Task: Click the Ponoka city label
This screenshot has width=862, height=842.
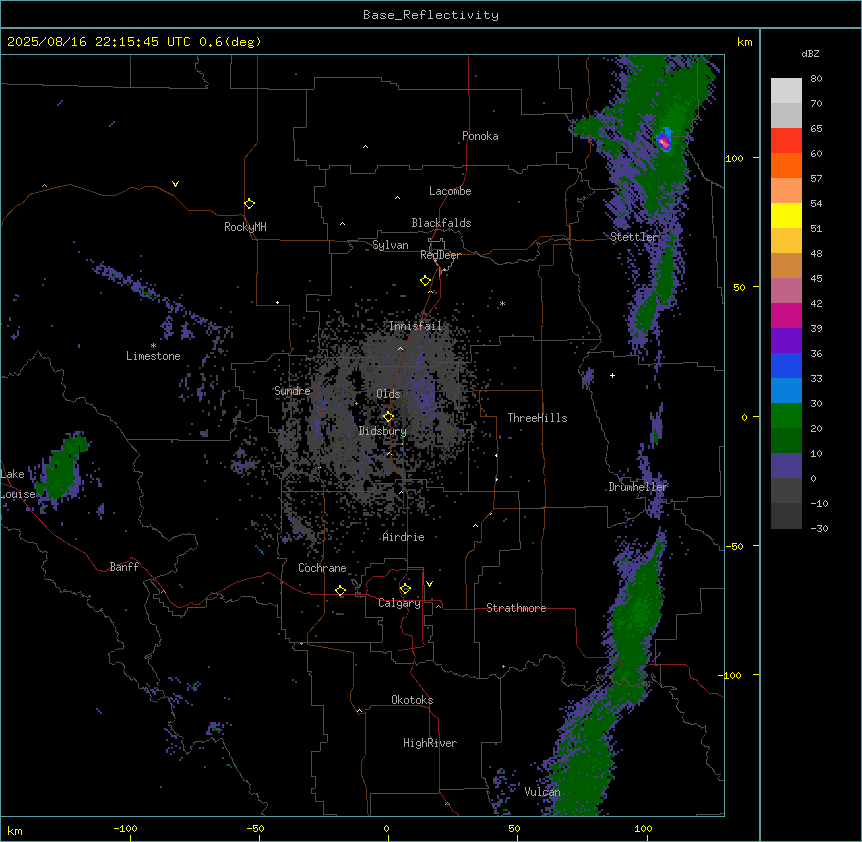Action: [x=480, y=136]
